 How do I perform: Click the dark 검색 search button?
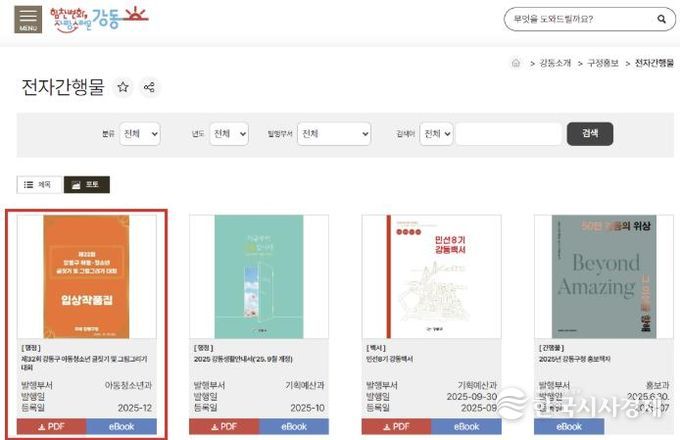coord(589,134)
